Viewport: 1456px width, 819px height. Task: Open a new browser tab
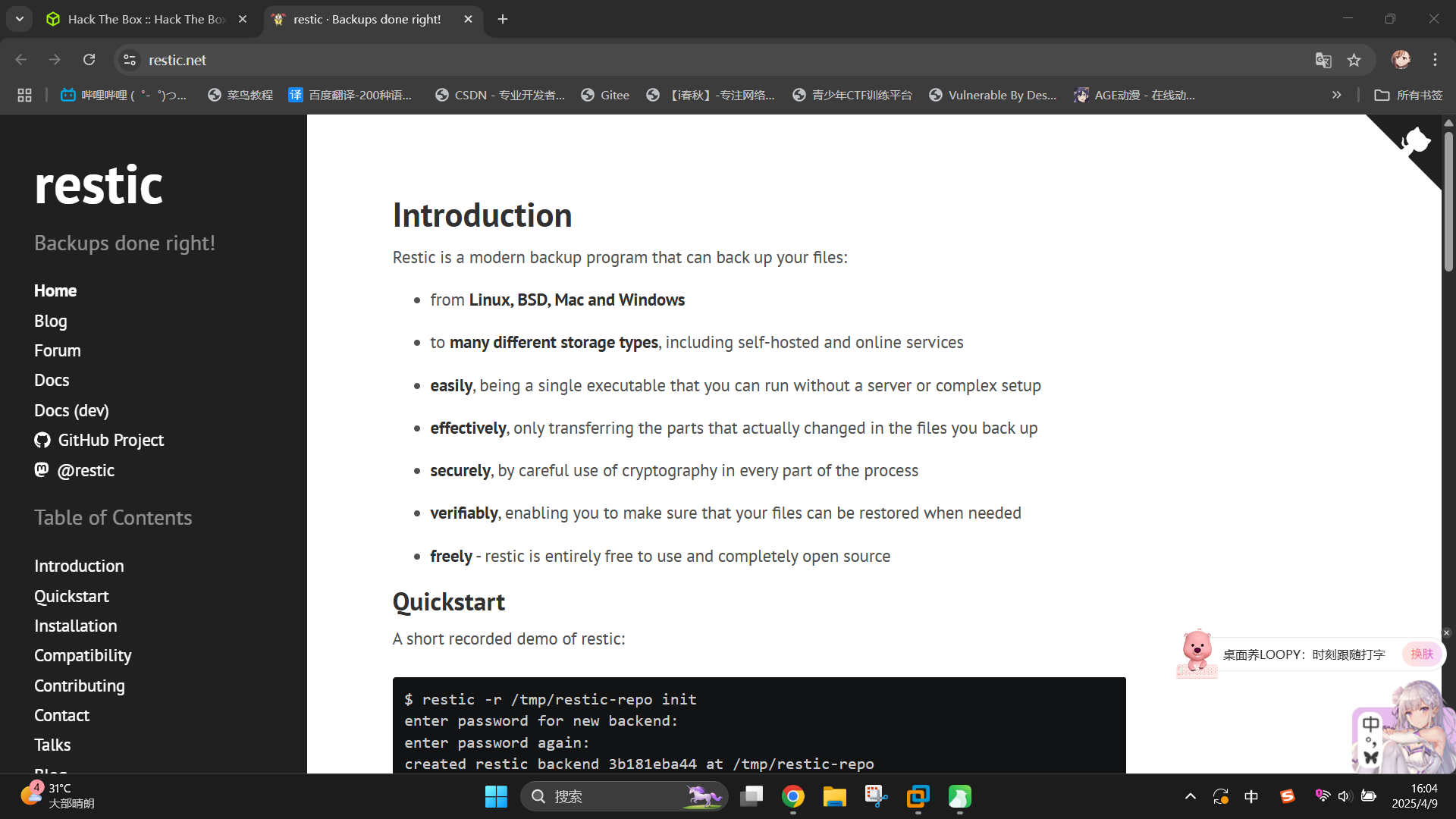(503, 19)
